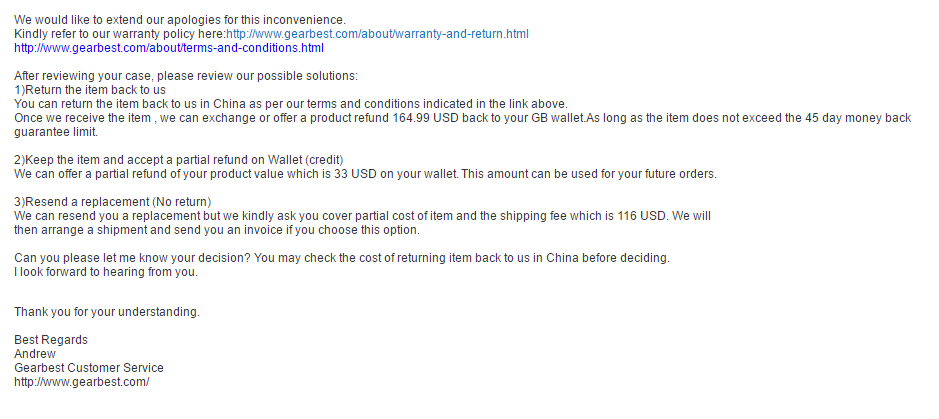Click 'I look forward to hearing from you.'

tap(106, 272)
